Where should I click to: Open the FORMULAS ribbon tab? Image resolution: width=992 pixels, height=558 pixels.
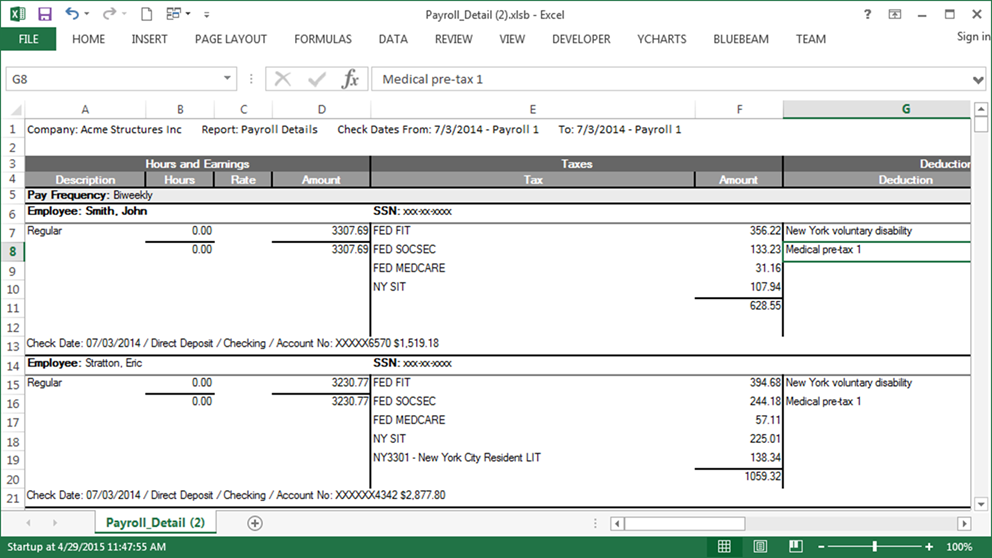(x=323, y=39)
